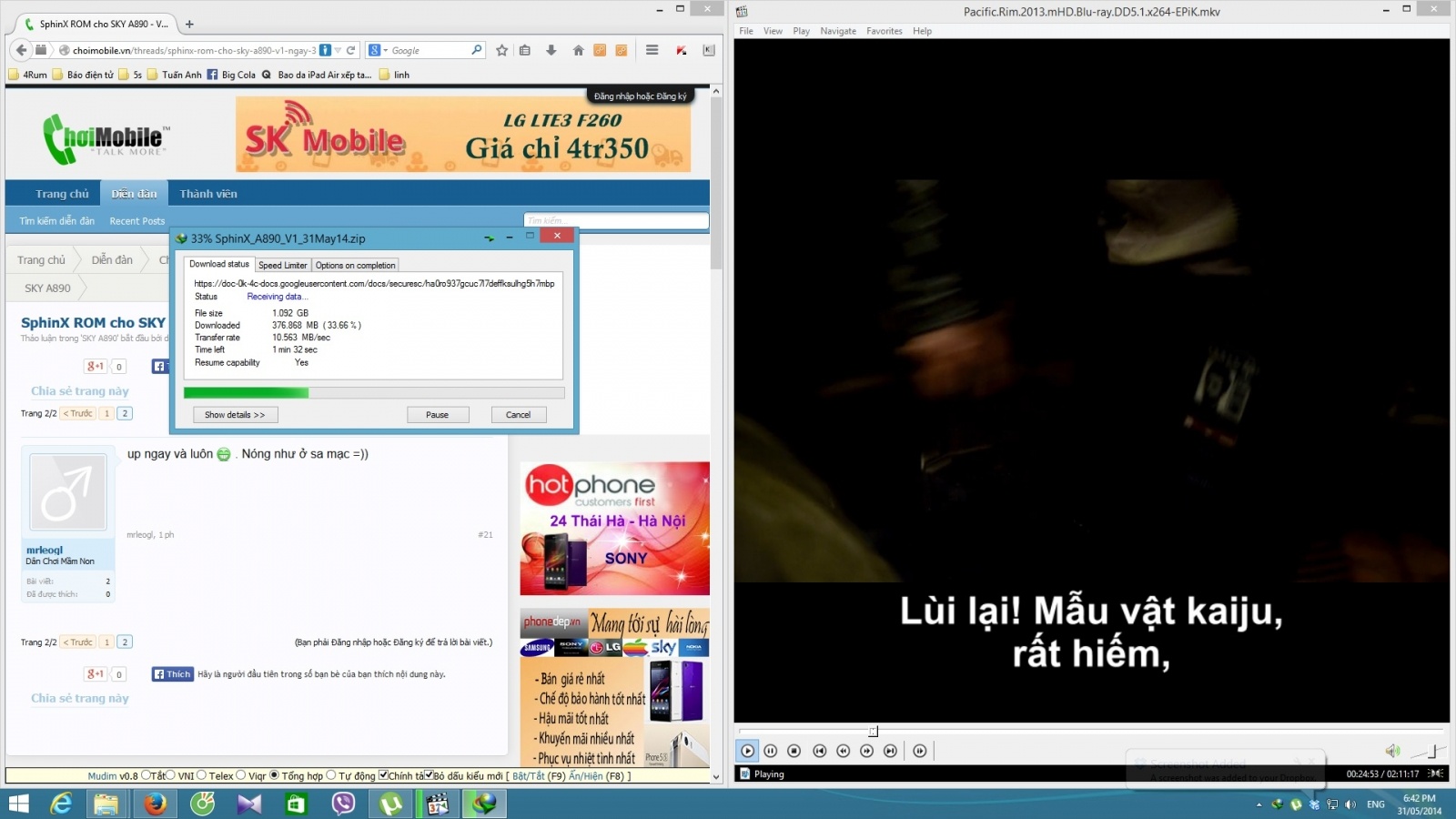Screen dimensions: 1456x819
Task: Expand Show details in download dialog
Action: (x=235, y=415)
